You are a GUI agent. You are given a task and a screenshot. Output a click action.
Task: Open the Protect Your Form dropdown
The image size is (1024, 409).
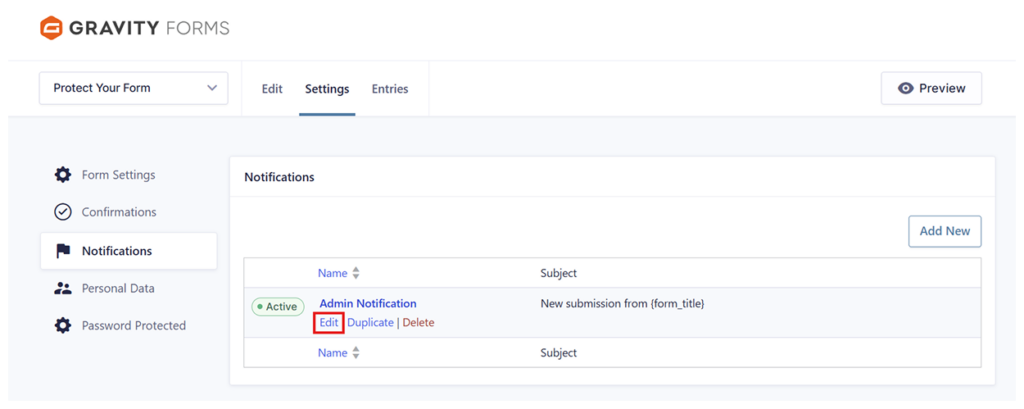coord(134,88)
